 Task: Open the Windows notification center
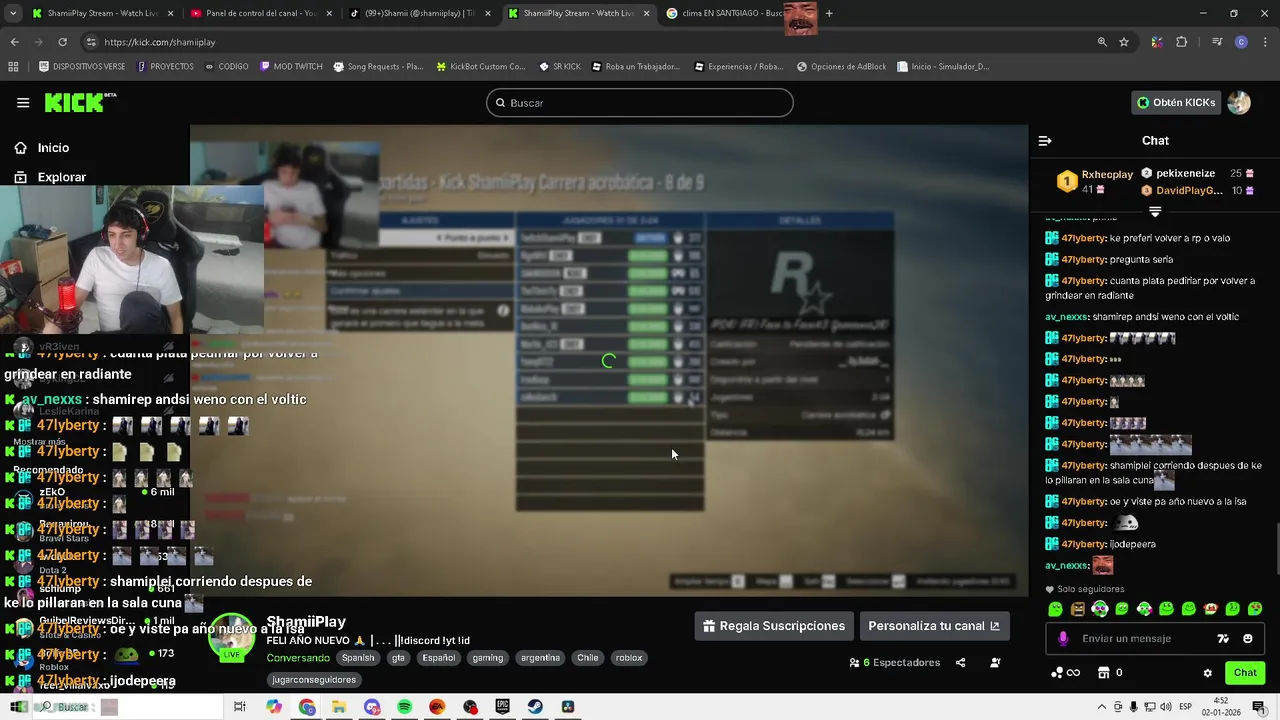1261,707
